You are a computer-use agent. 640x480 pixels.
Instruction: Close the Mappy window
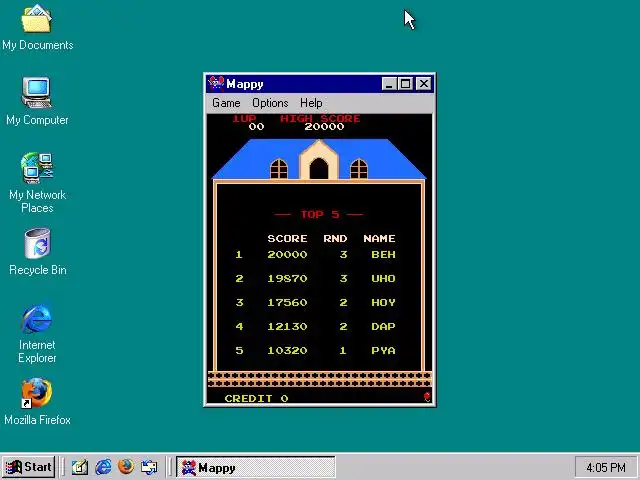coord(424,84)
